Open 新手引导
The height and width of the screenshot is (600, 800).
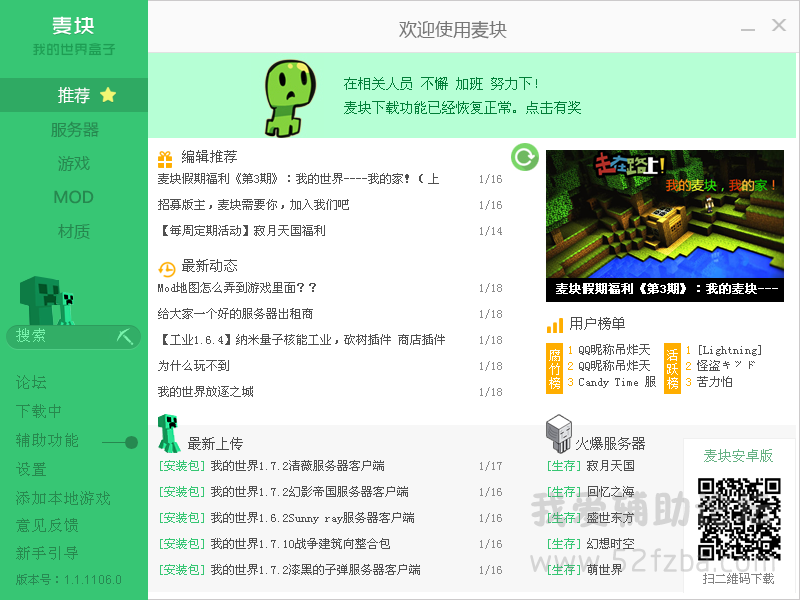pyautogui.click(x=47, y=553)
